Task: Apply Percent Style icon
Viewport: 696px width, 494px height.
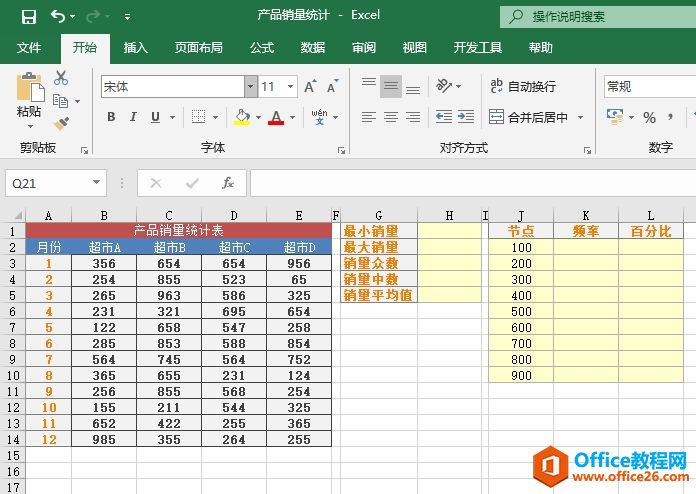Action: pos(649,118)
